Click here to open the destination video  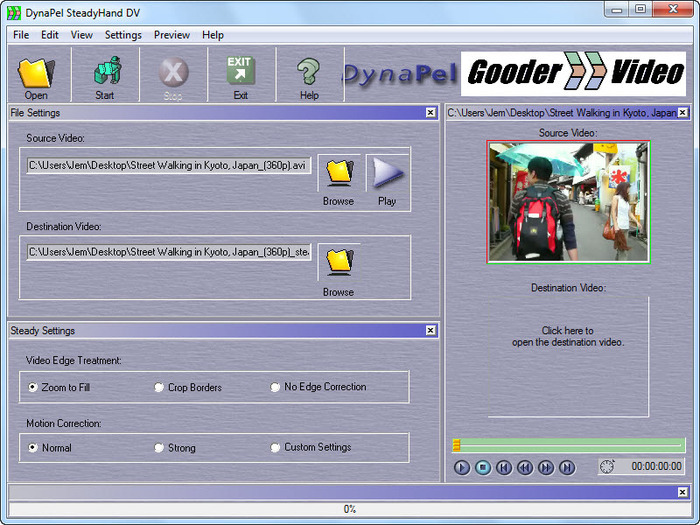568,336
